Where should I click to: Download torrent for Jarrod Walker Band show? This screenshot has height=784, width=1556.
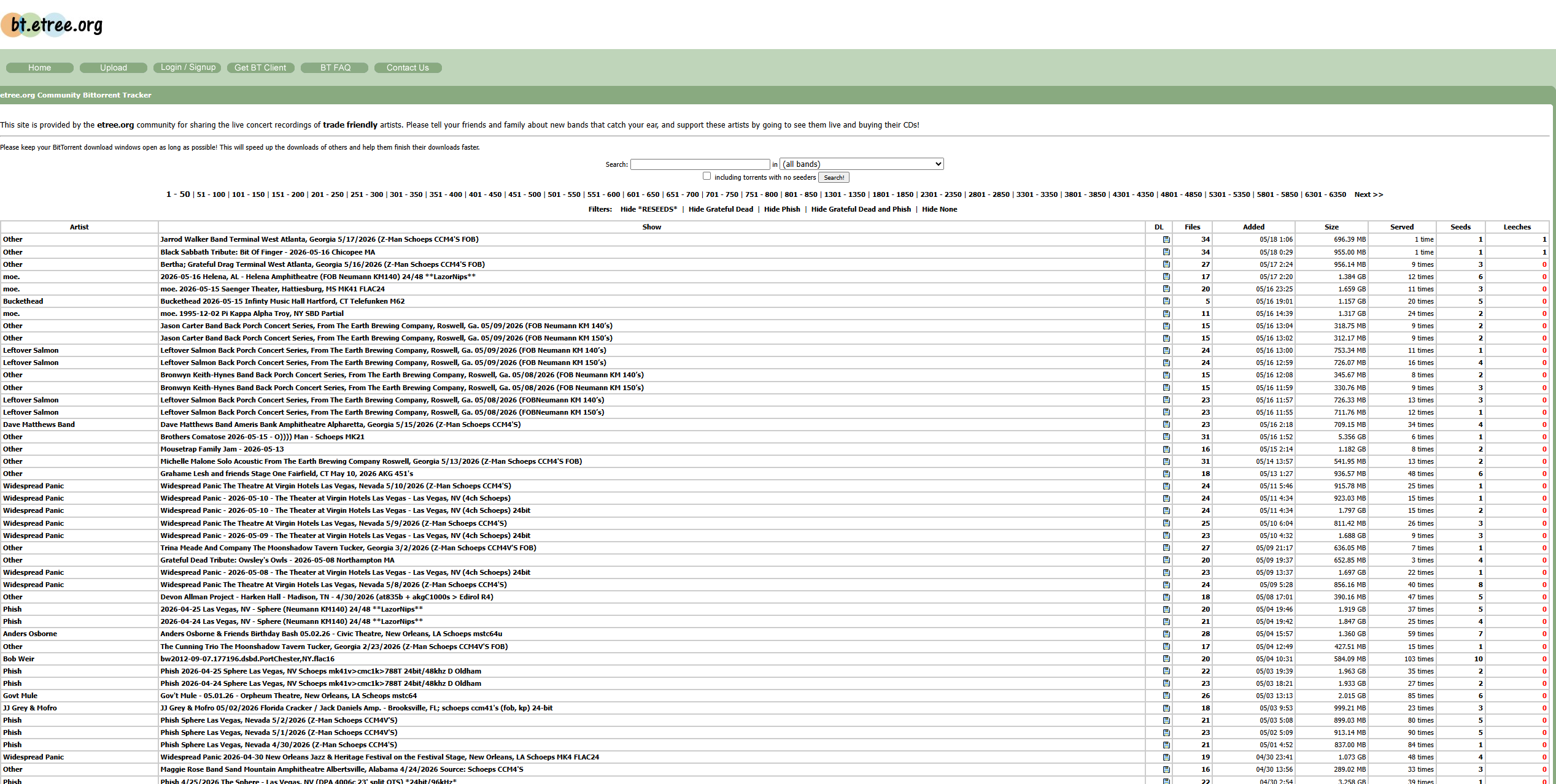tap(1166, 240)
